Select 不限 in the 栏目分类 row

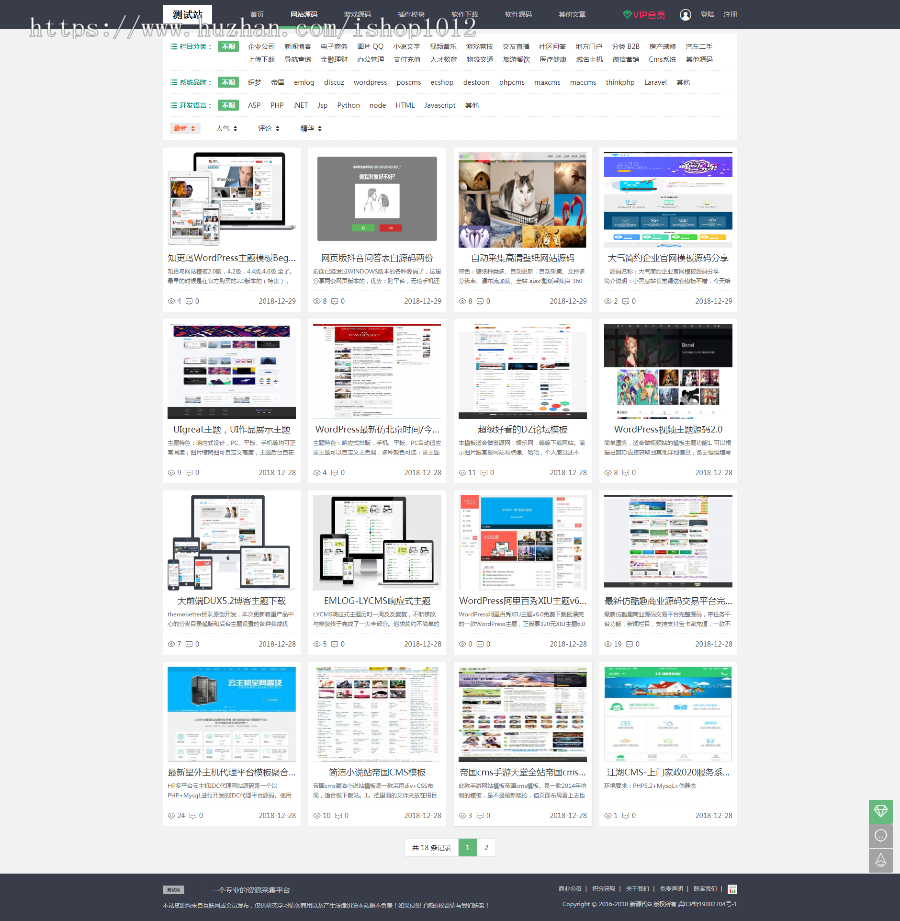[x=228, y=46]
